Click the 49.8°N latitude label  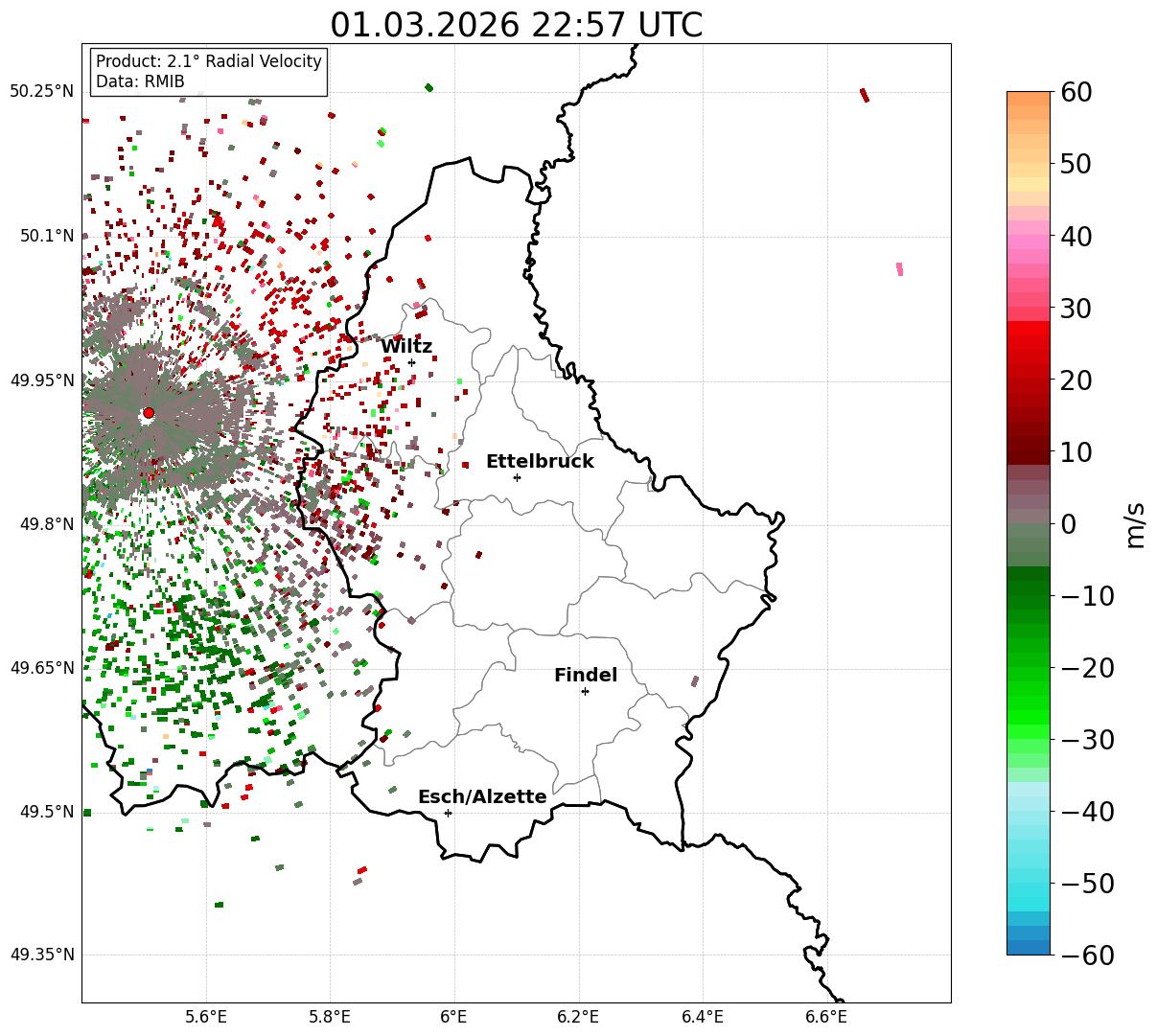[46, 524]
